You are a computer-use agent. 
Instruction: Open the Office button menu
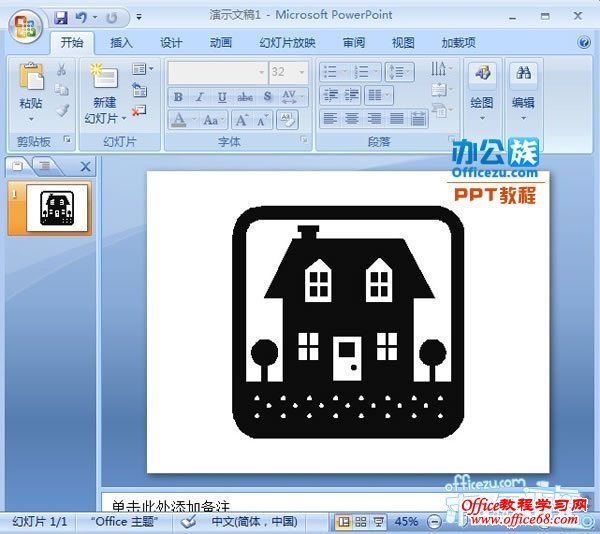[26, 26]
